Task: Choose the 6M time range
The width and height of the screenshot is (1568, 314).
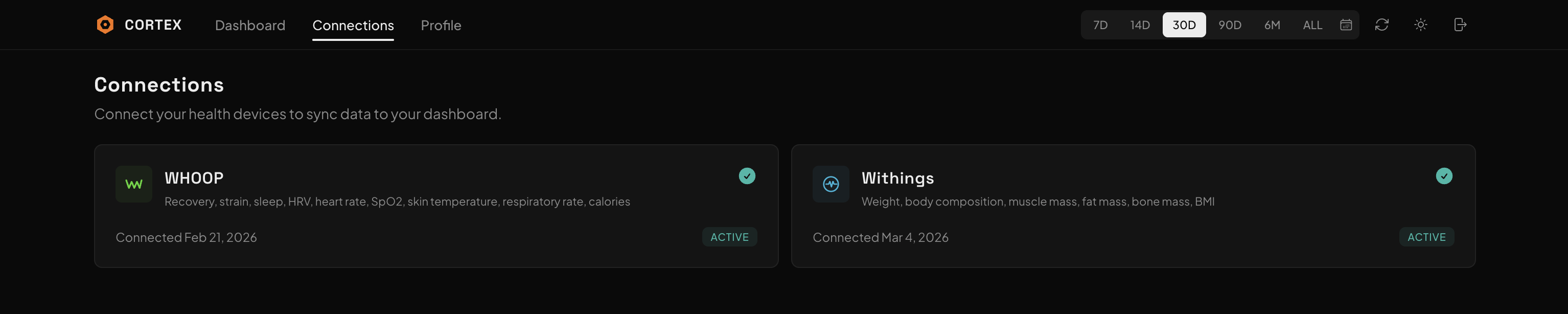Action: click(1272, 25)
